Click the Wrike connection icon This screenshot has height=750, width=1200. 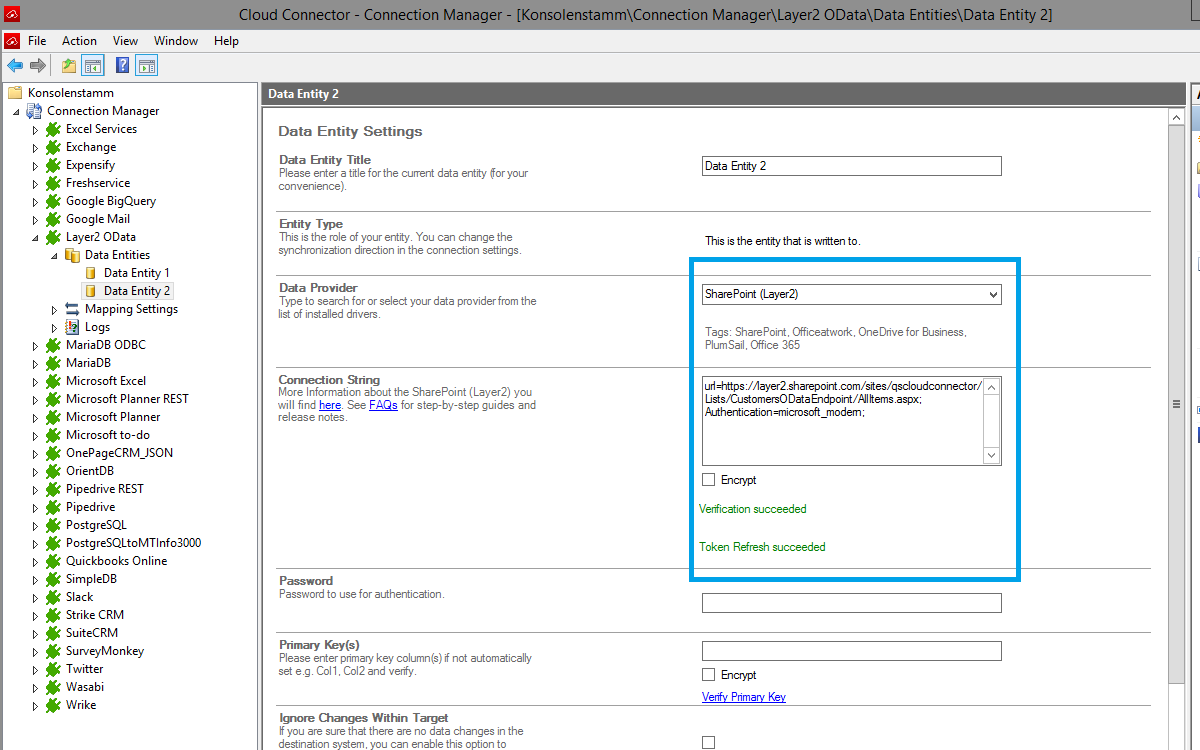(54, 705)
